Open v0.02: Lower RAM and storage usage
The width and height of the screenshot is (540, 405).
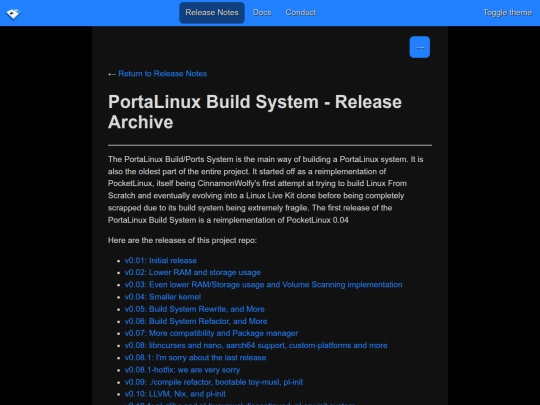tap(193, 272)
